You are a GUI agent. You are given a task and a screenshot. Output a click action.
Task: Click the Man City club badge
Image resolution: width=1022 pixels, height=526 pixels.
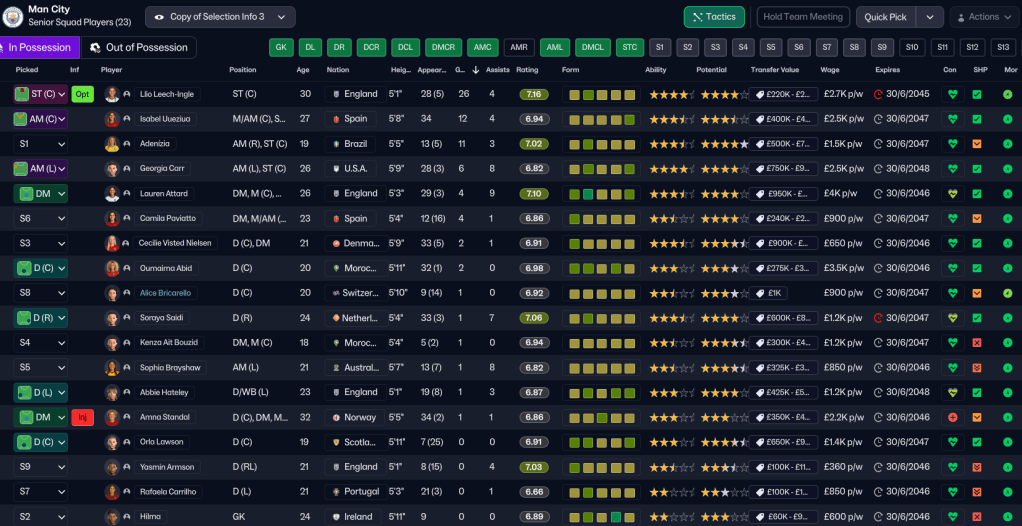(x=13, y=16)
